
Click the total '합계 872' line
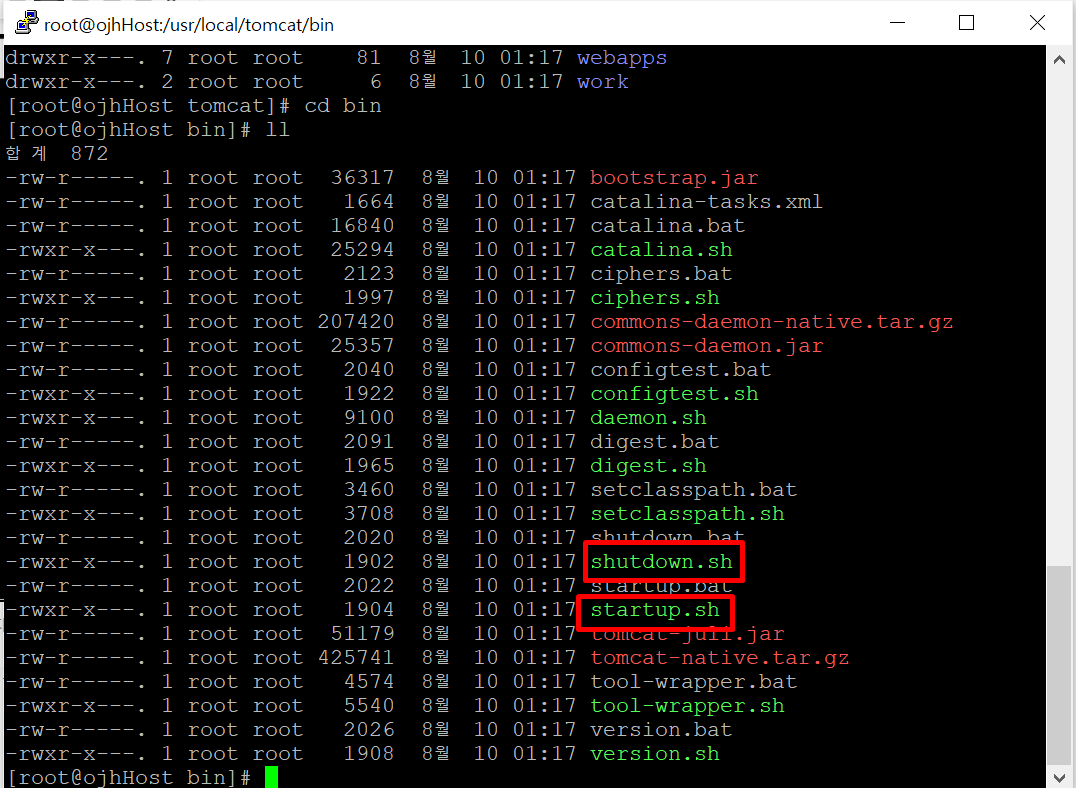(x=57, y=154)
